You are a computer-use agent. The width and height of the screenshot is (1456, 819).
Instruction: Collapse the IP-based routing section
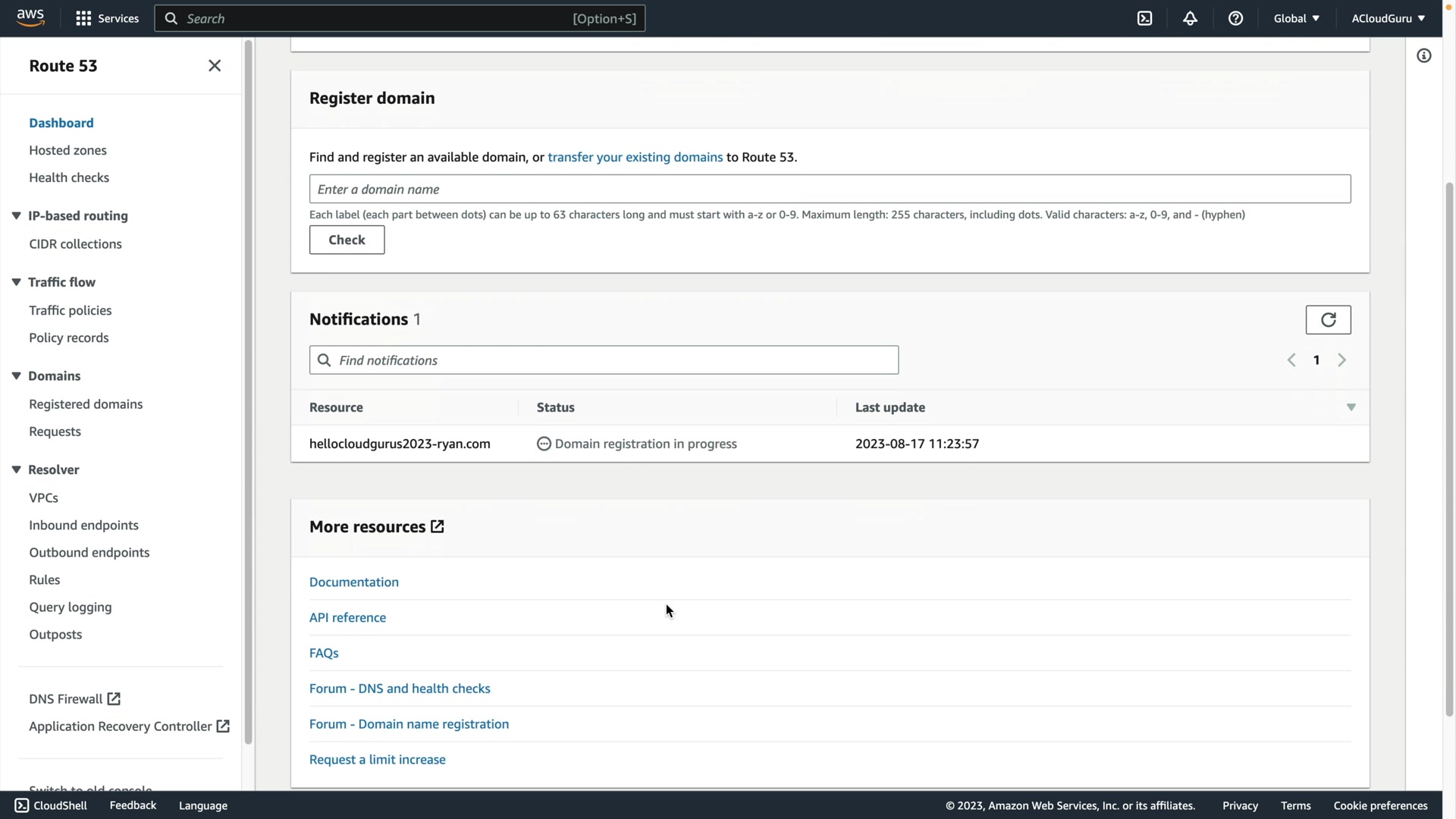pos(16,216)
